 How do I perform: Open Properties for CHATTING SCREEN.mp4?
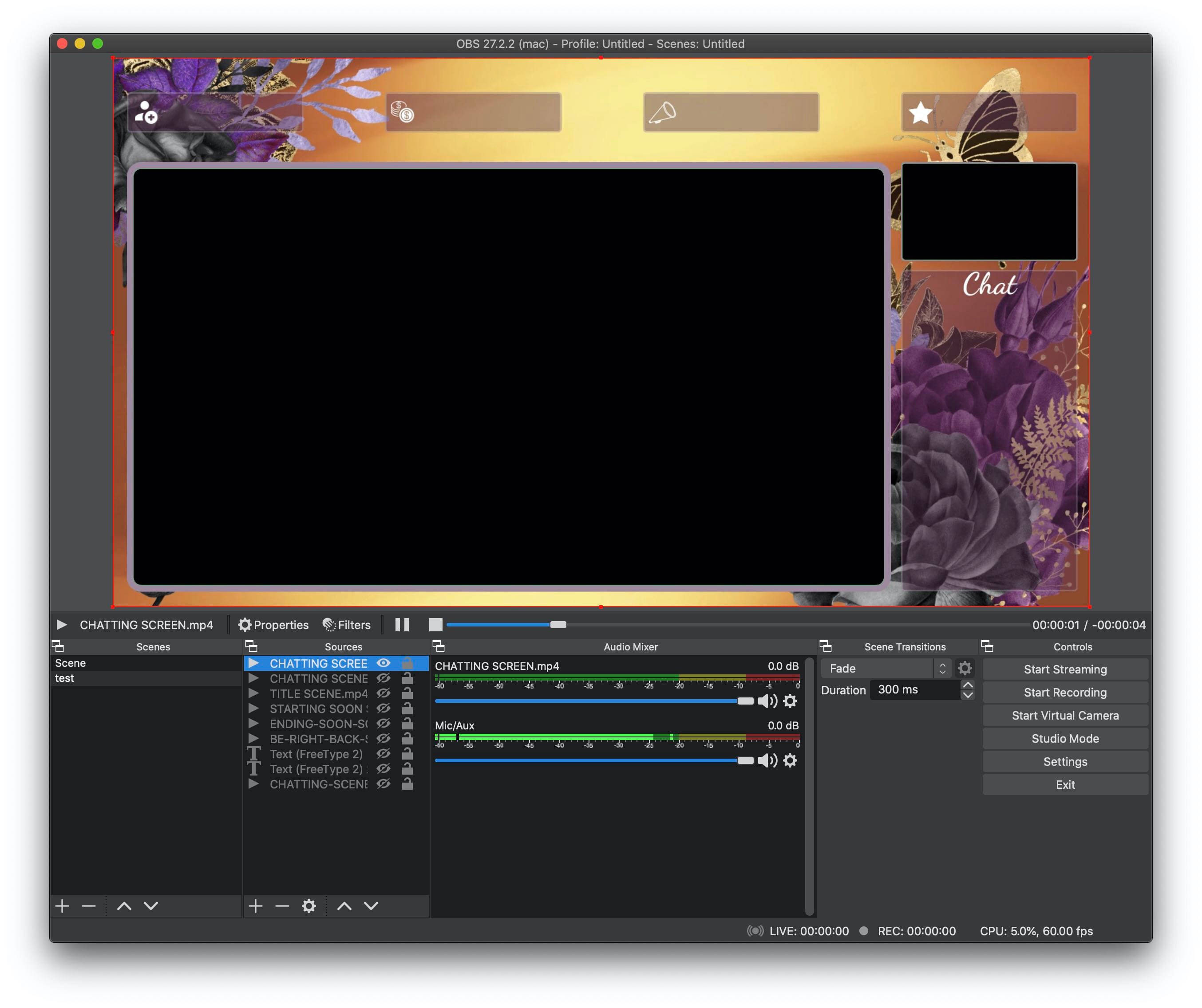[273, 624]
